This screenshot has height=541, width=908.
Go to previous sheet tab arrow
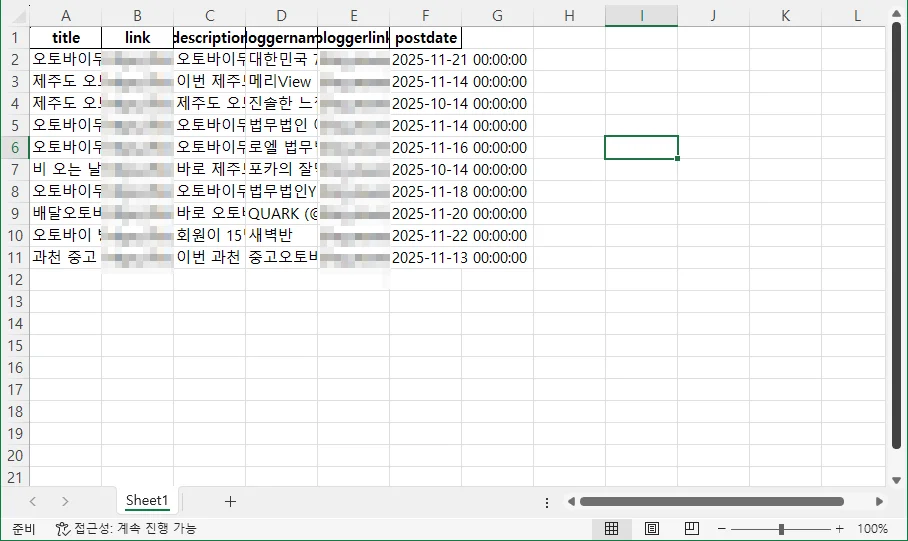coord(32,502)
